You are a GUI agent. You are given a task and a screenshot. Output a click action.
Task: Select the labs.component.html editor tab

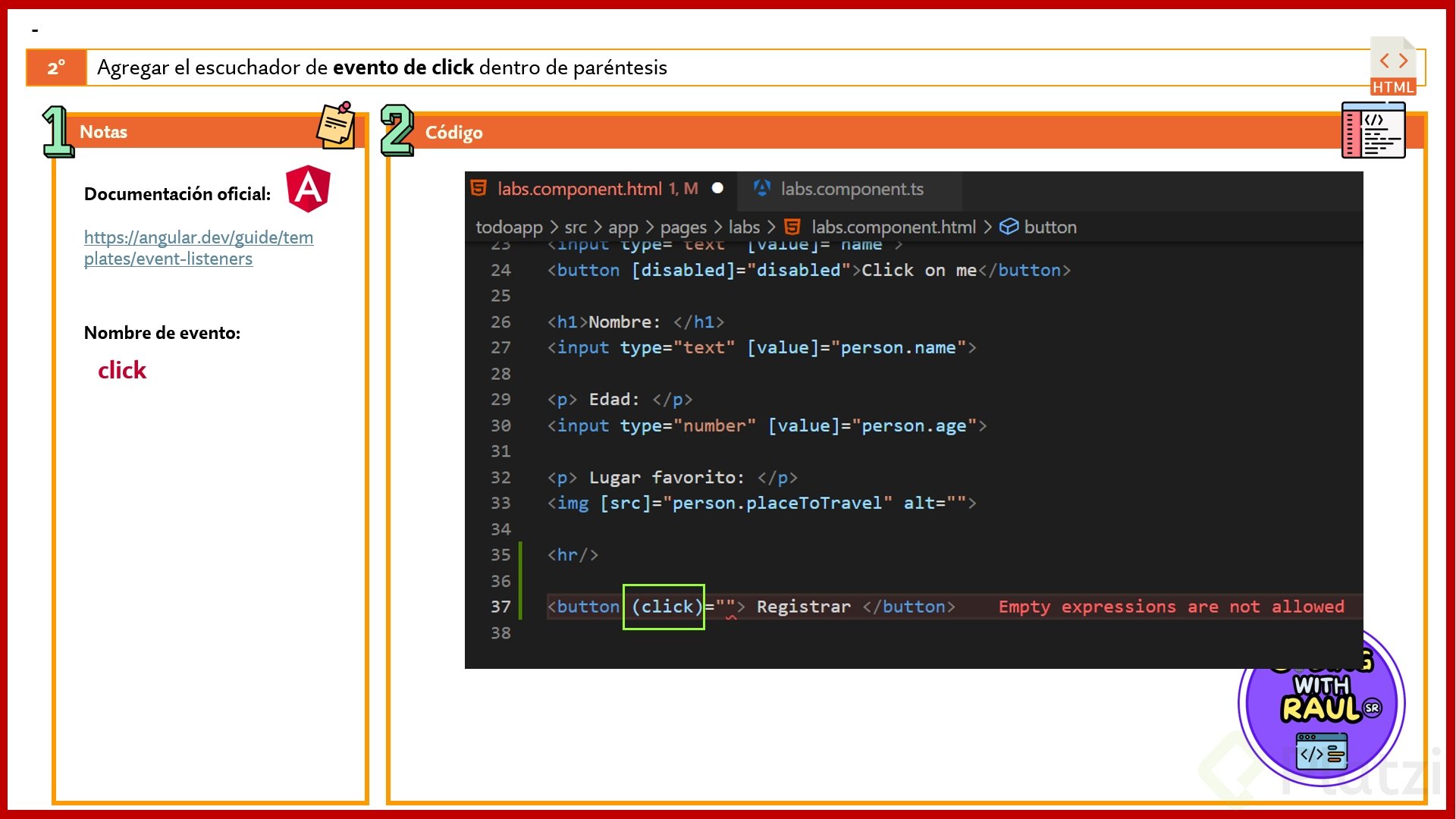[579, 189]
